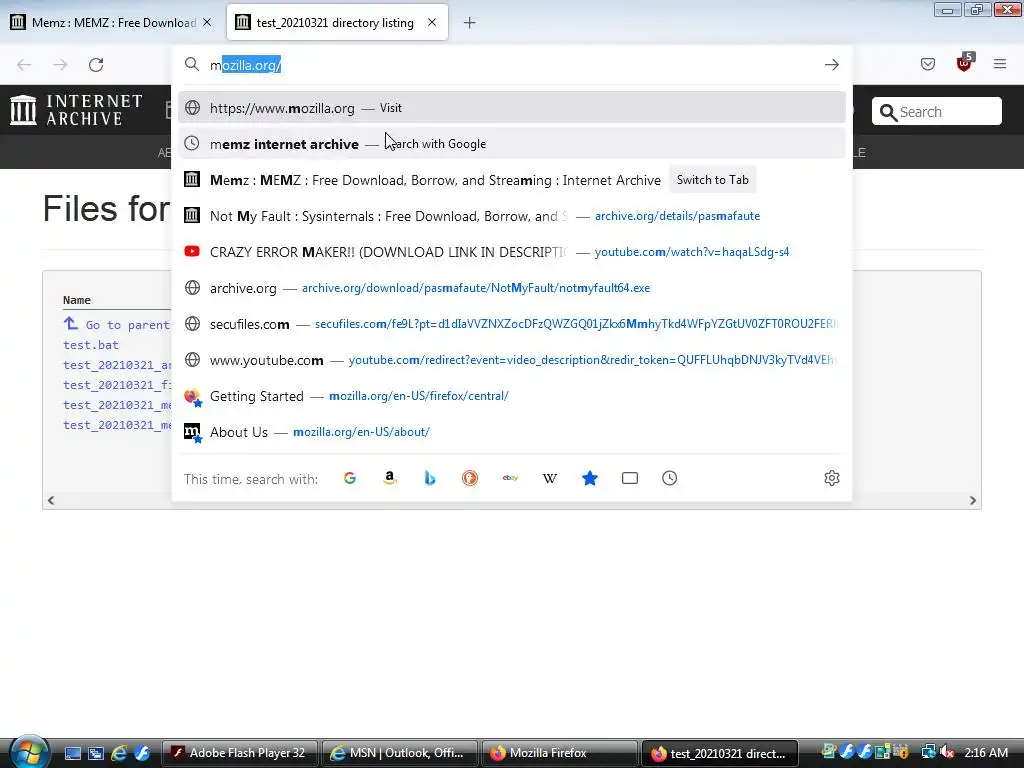Click the Switch to Tab button
Screen dimensions: 1024x768
[x=712, y=180]
